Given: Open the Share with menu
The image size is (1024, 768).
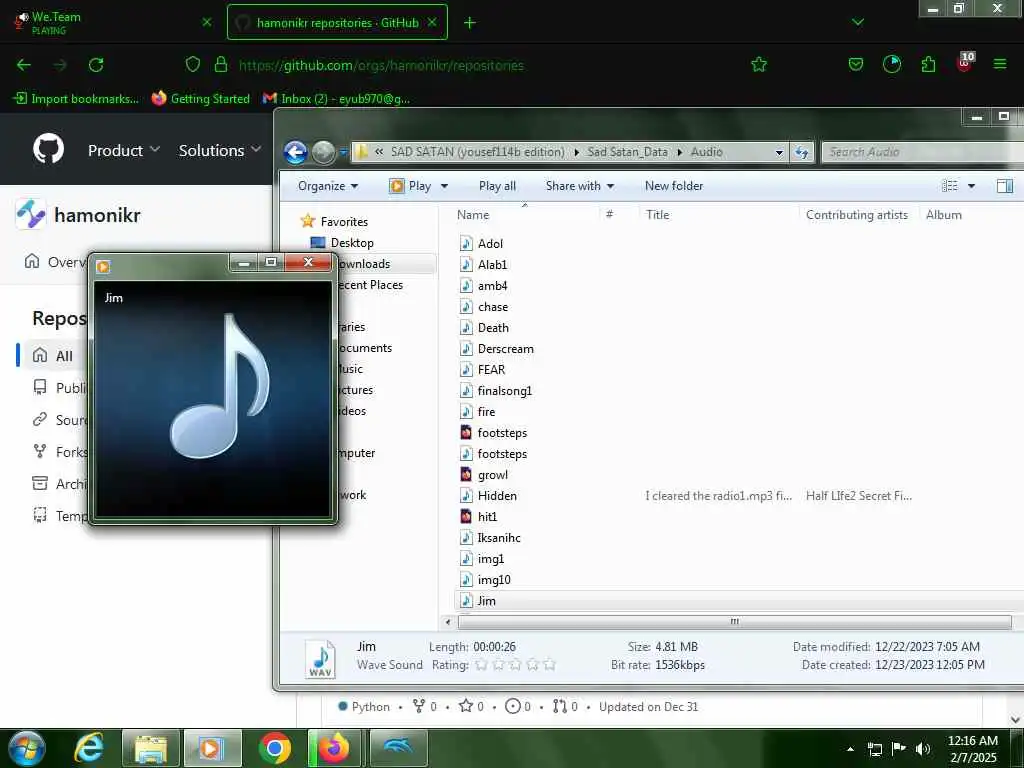Looking at the screenshot, I should [x=580, y=186].
